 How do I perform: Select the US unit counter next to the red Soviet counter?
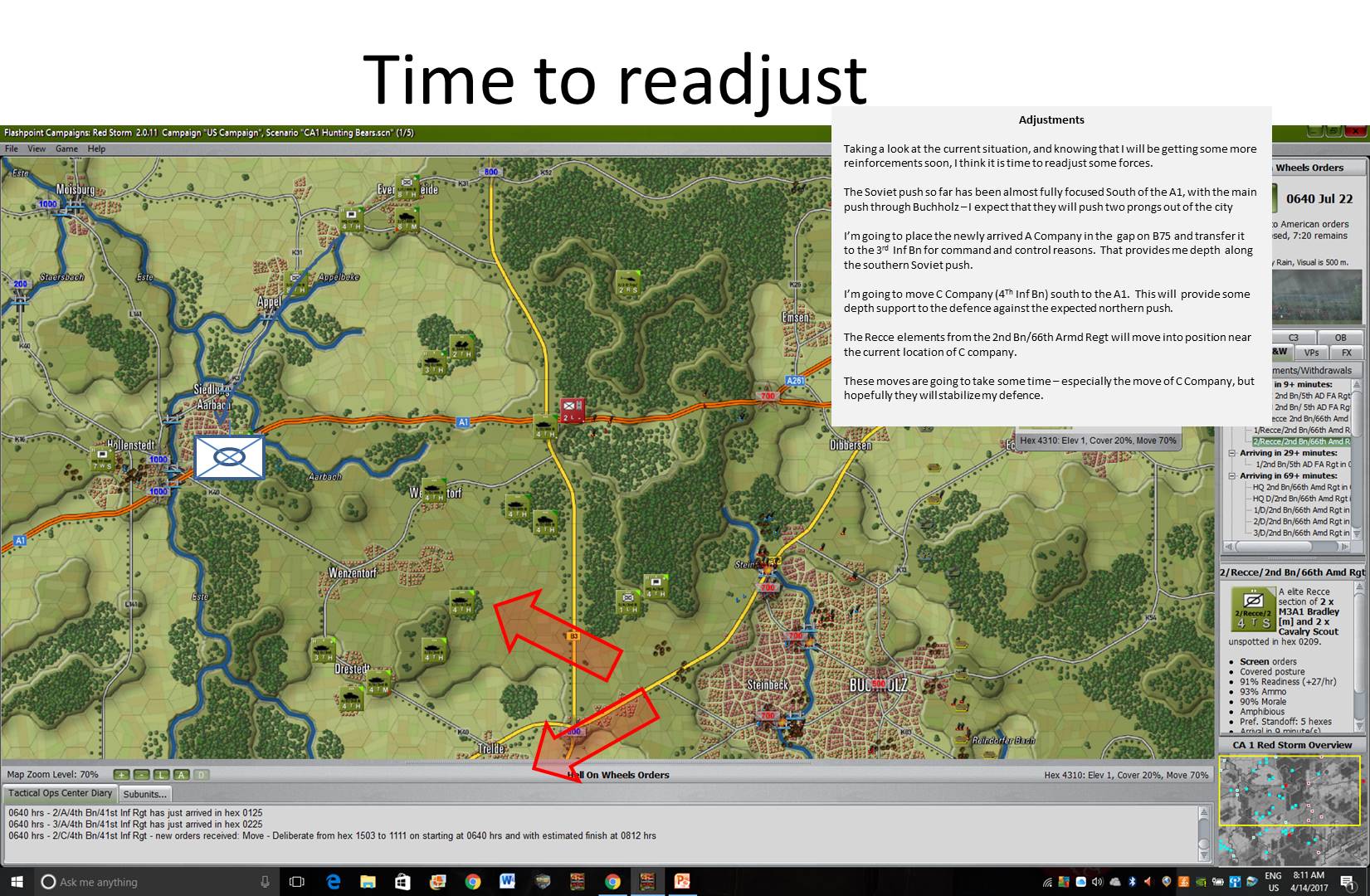pos(544,426)
